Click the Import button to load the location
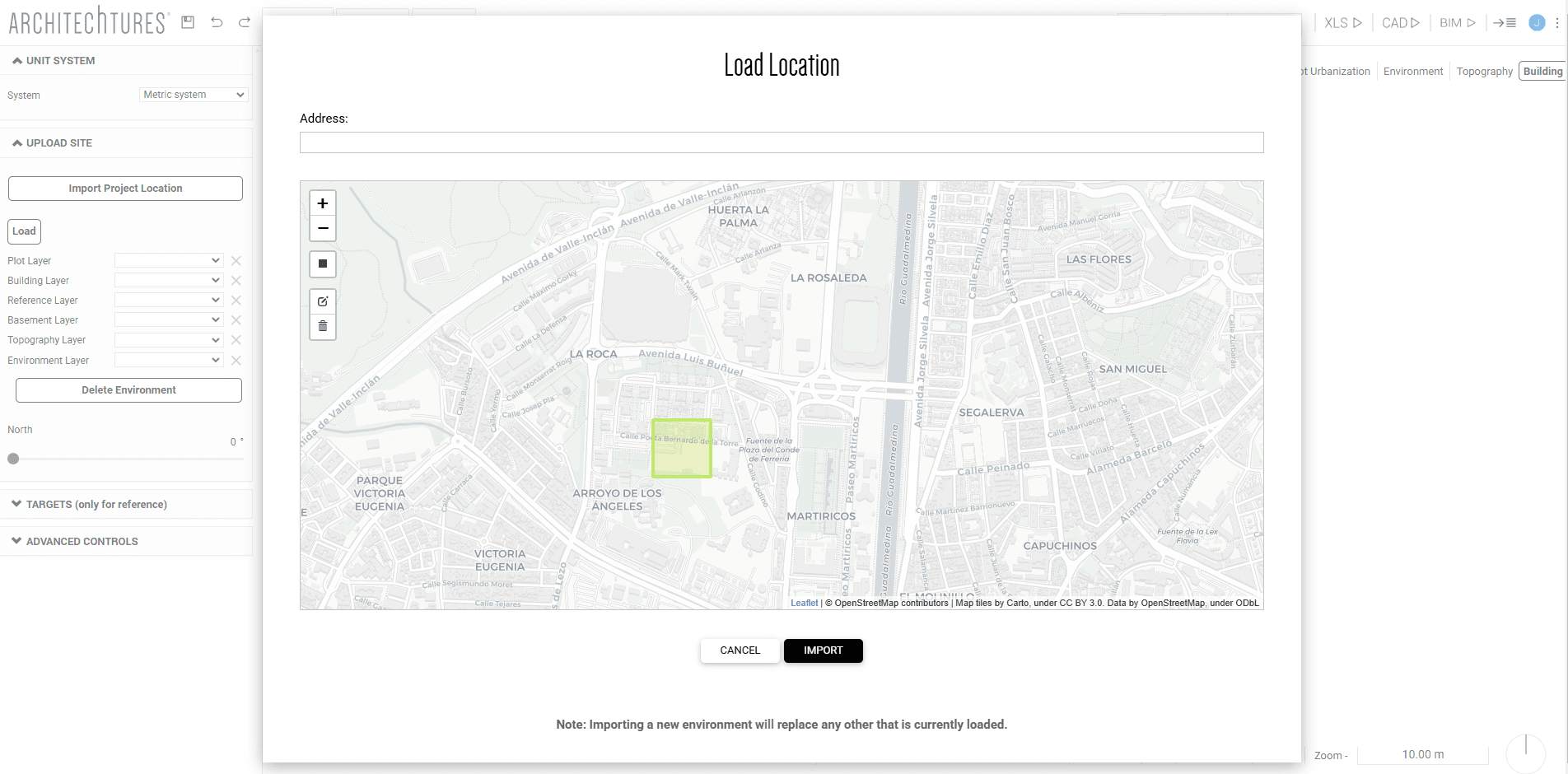This screenshot has height=774, width=1568. (x=823, y=650)
